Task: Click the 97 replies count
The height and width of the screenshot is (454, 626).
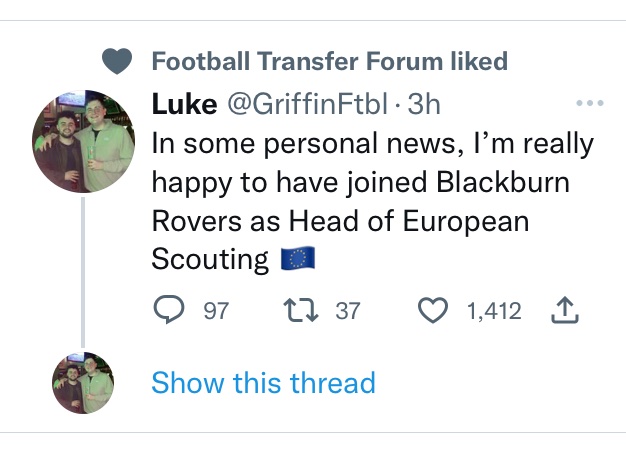Action: pyautogui.click(x=216, y=312)
